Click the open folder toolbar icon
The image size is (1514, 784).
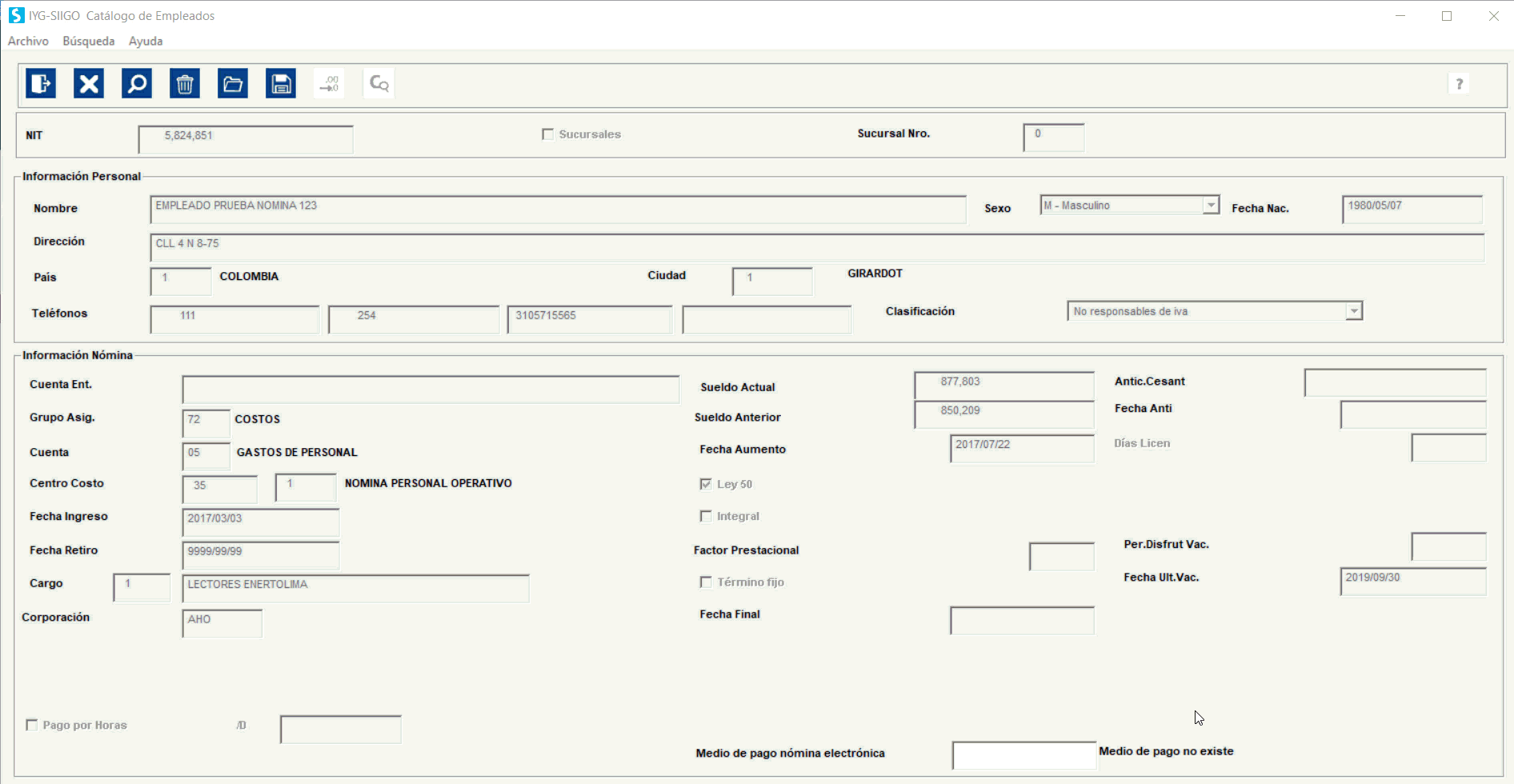[233, 83]
